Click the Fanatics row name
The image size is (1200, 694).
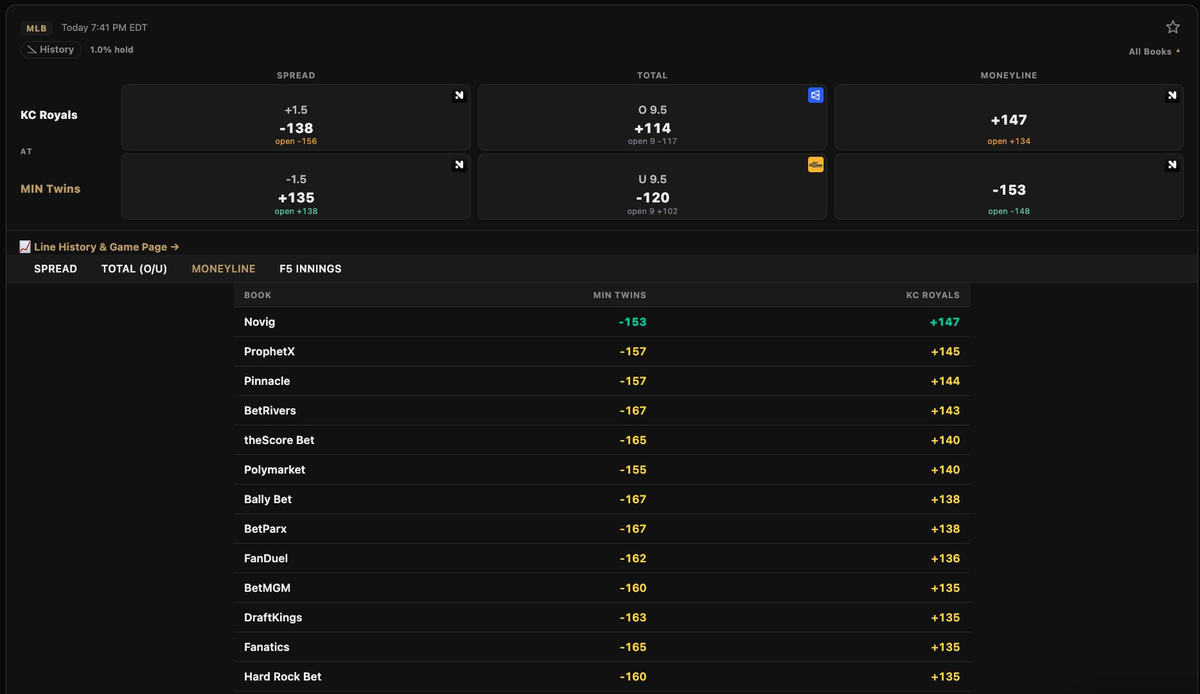(267, 647)
